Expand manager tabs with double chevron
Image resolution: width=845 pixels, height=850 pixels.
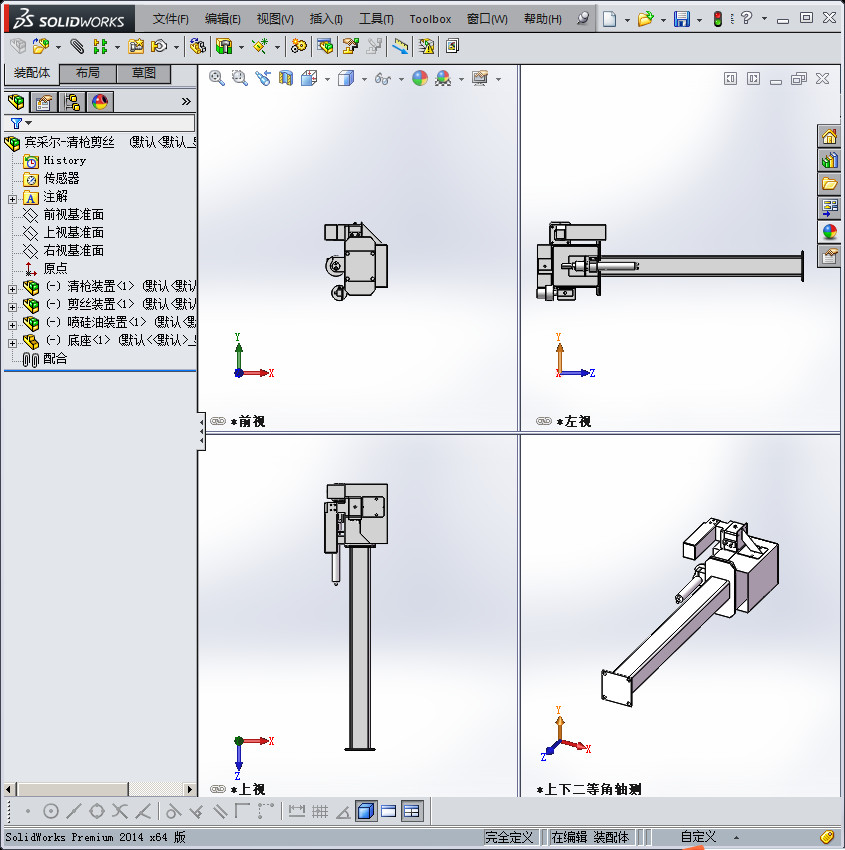pyautogui.click(x=186, y=101)
